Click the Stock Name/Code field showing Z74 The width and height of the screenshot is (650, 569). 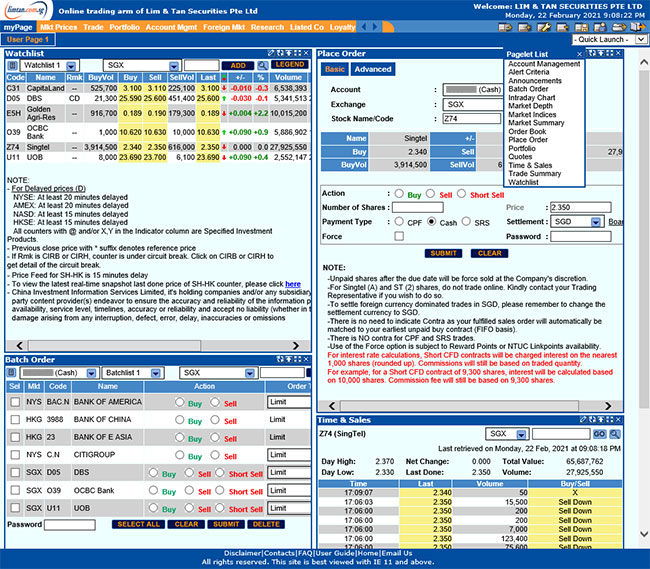472,119
